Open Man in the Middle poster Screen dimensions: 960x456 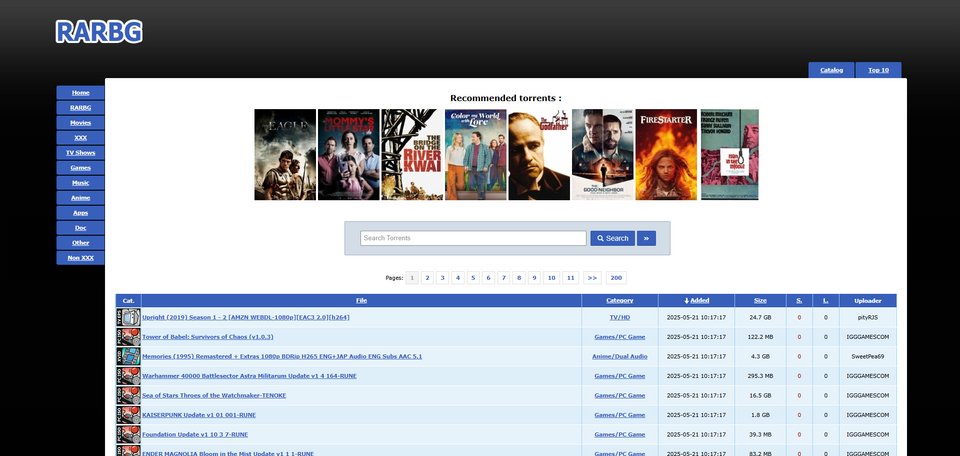(729, 154)
